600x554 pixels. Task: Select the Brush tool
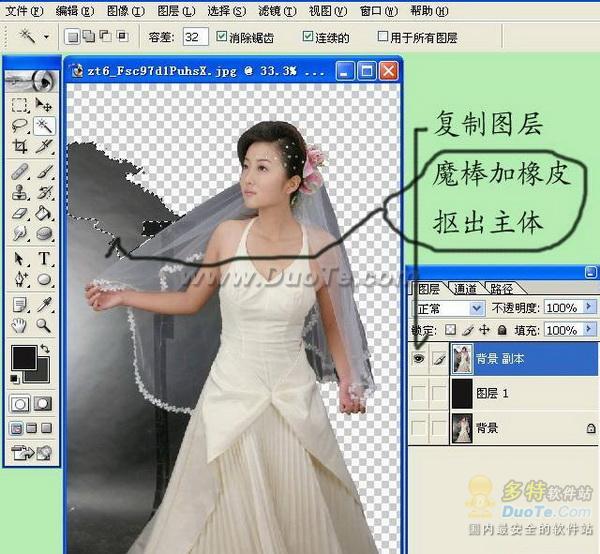coord(44,172)
